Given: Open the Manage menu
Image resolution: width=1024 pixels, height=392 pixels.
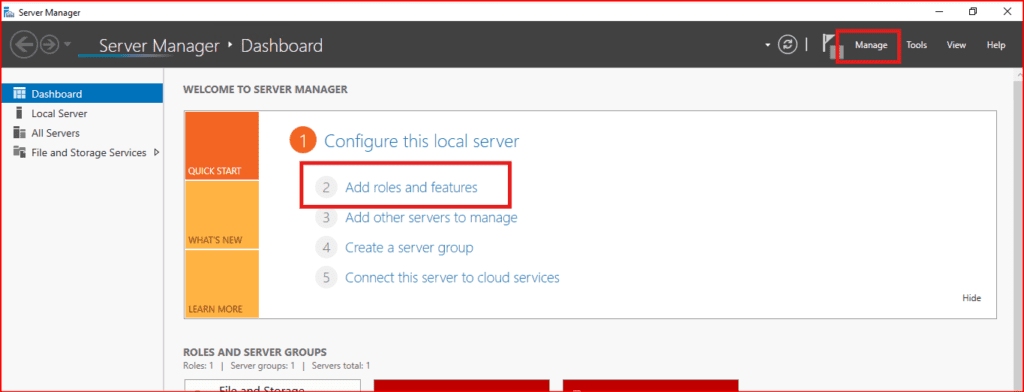Looking at the screenshot, I should (x=871, y=45).
